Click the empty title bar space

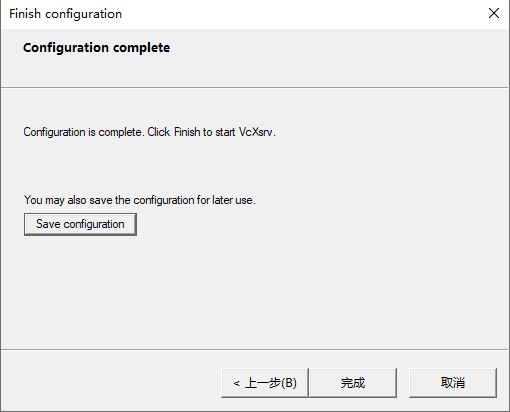(300, 13)
